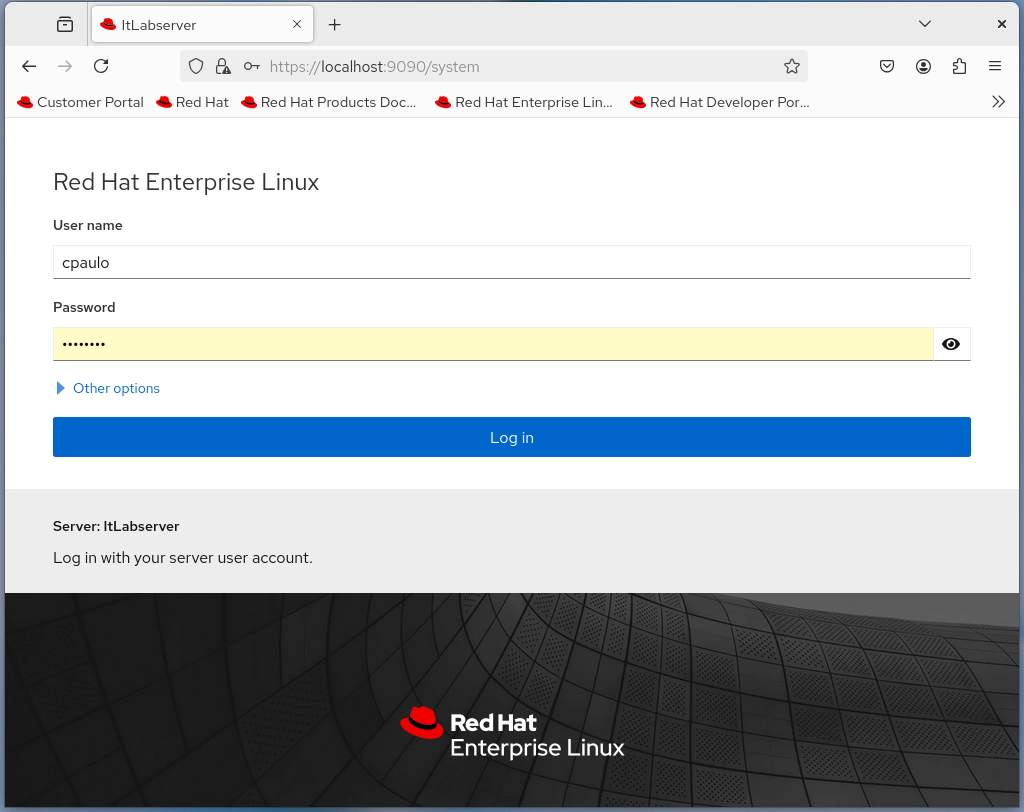Viewport: 1024px width, 812px height.
Task: Open a new tab with plus button
Action: (335, 24)
